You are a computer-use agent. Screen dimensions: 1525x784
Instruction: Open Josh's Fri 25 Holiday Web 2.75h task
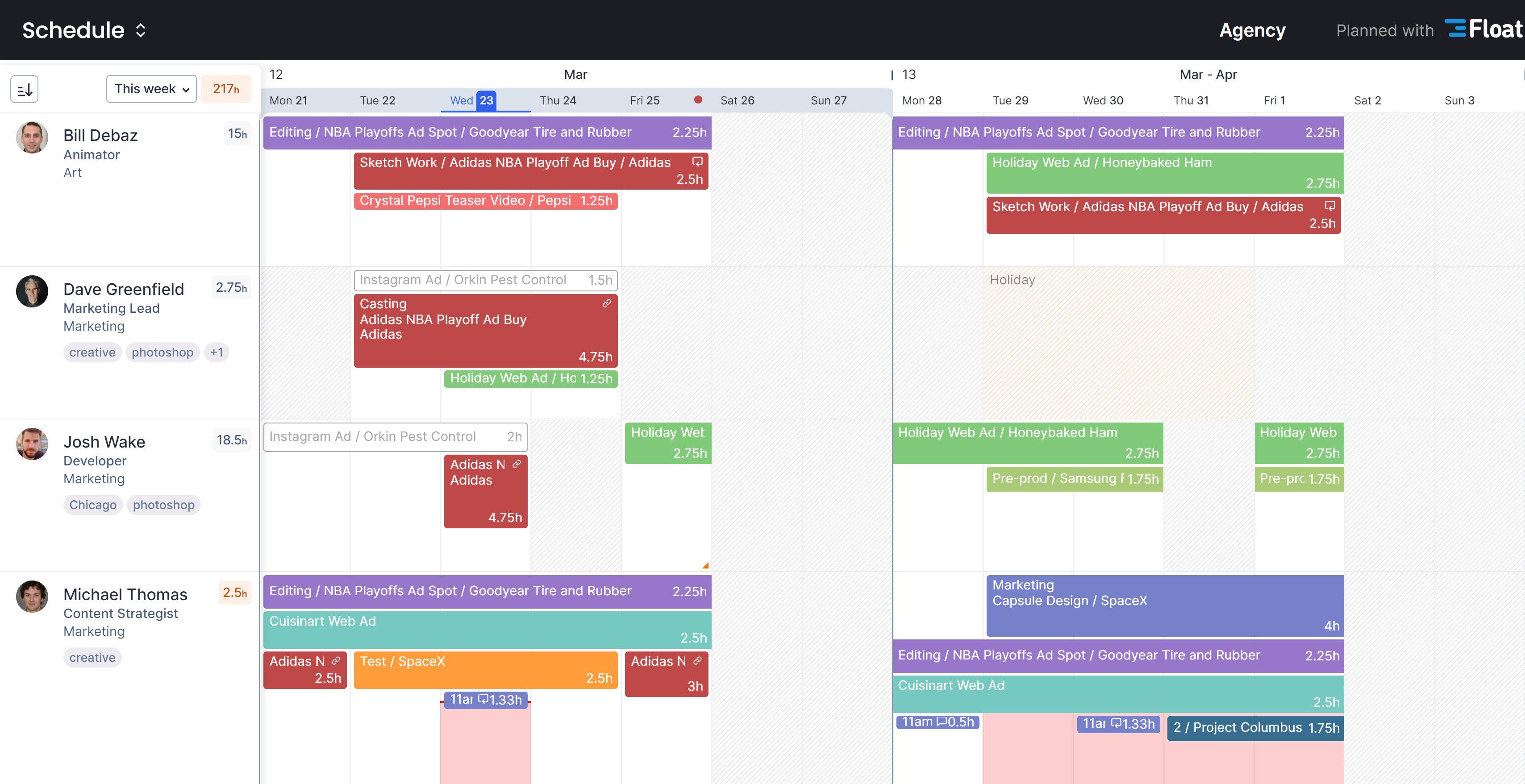tap(668, 443)
